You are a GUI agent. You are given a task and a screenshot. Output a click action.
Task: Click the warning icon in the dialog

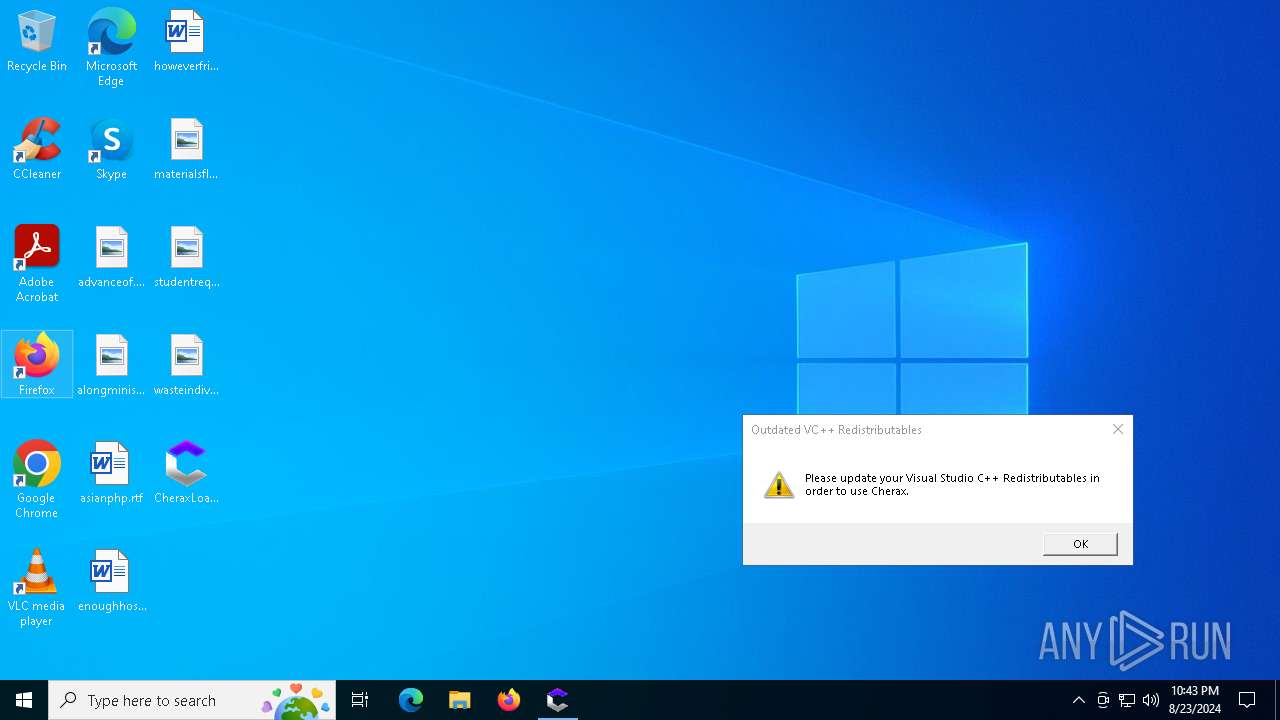tap(779, 485)
